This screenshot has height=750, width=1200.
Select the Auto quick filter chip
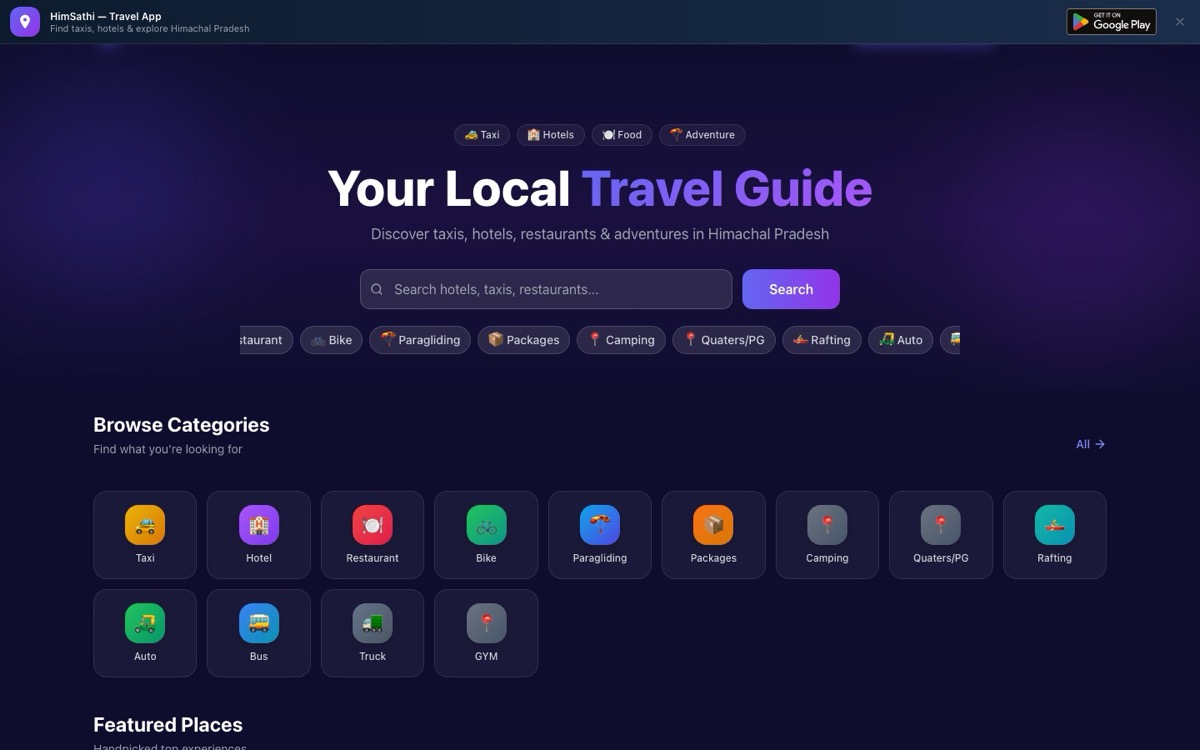pos(900,340)
